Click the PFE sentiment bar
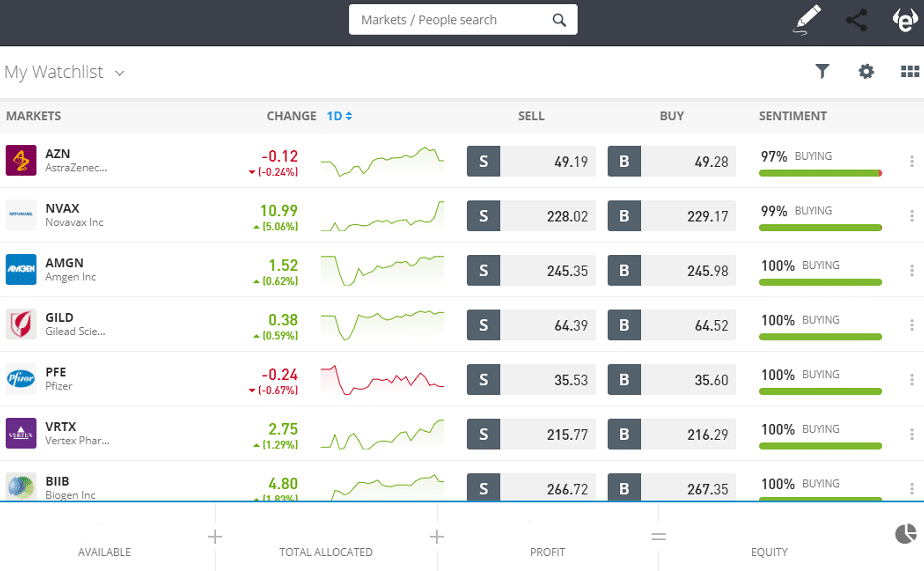Image resolution: width=924 pixels, height=571 pixels. tap(820, 391)
